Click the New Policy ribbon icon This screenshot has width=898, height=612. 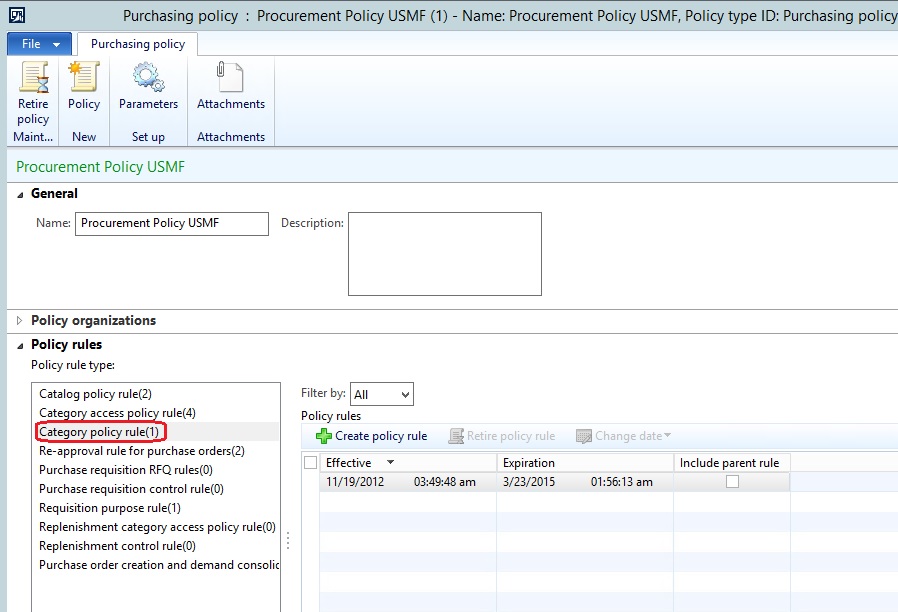(x=84, y=79)
